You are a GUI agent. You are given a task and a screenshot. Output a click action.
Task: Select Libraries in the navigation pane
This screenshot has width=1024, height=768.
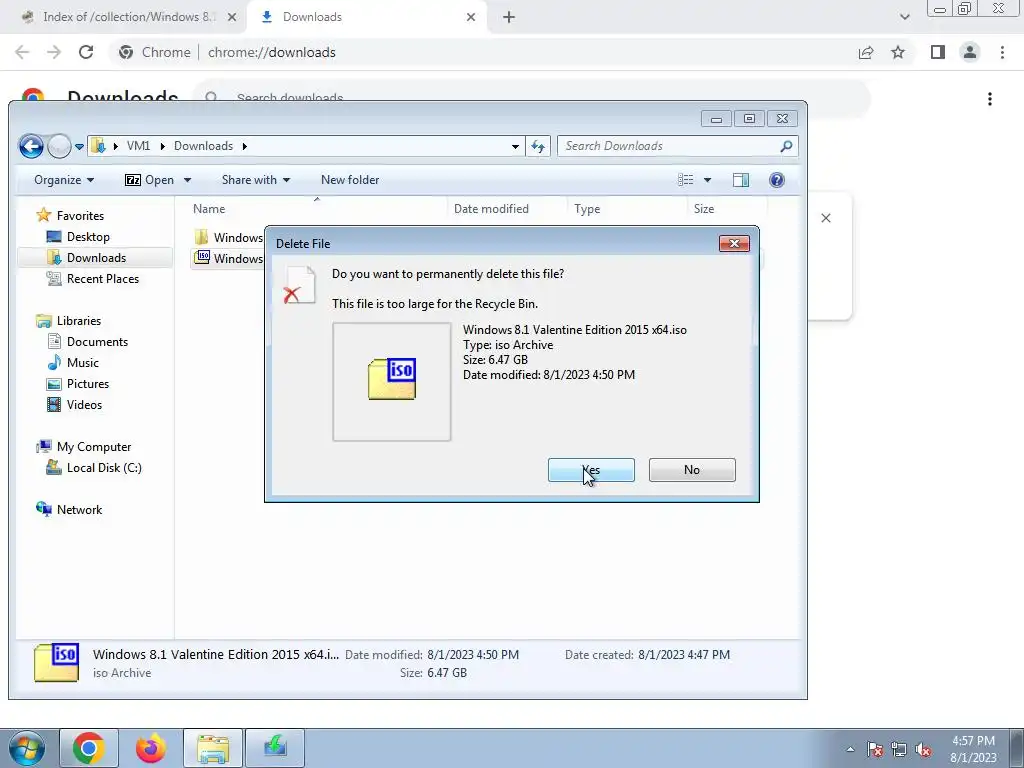click(x=78, y=321)
